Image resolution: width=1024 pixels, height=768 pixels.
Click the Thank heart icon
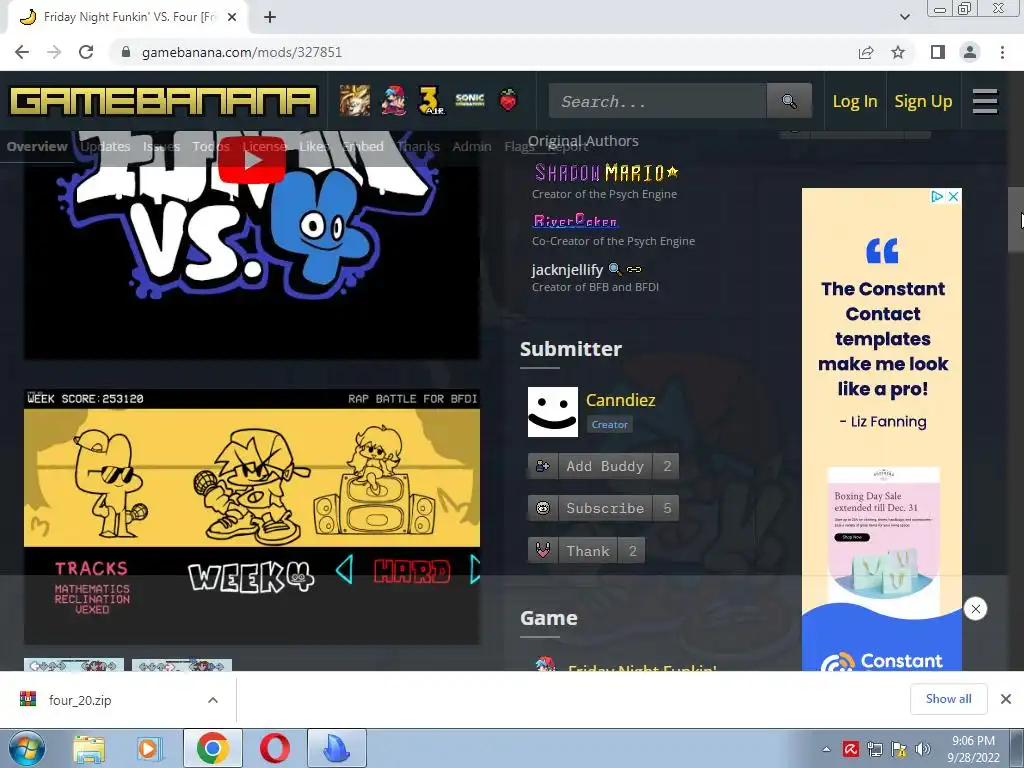tap(543, 551)
